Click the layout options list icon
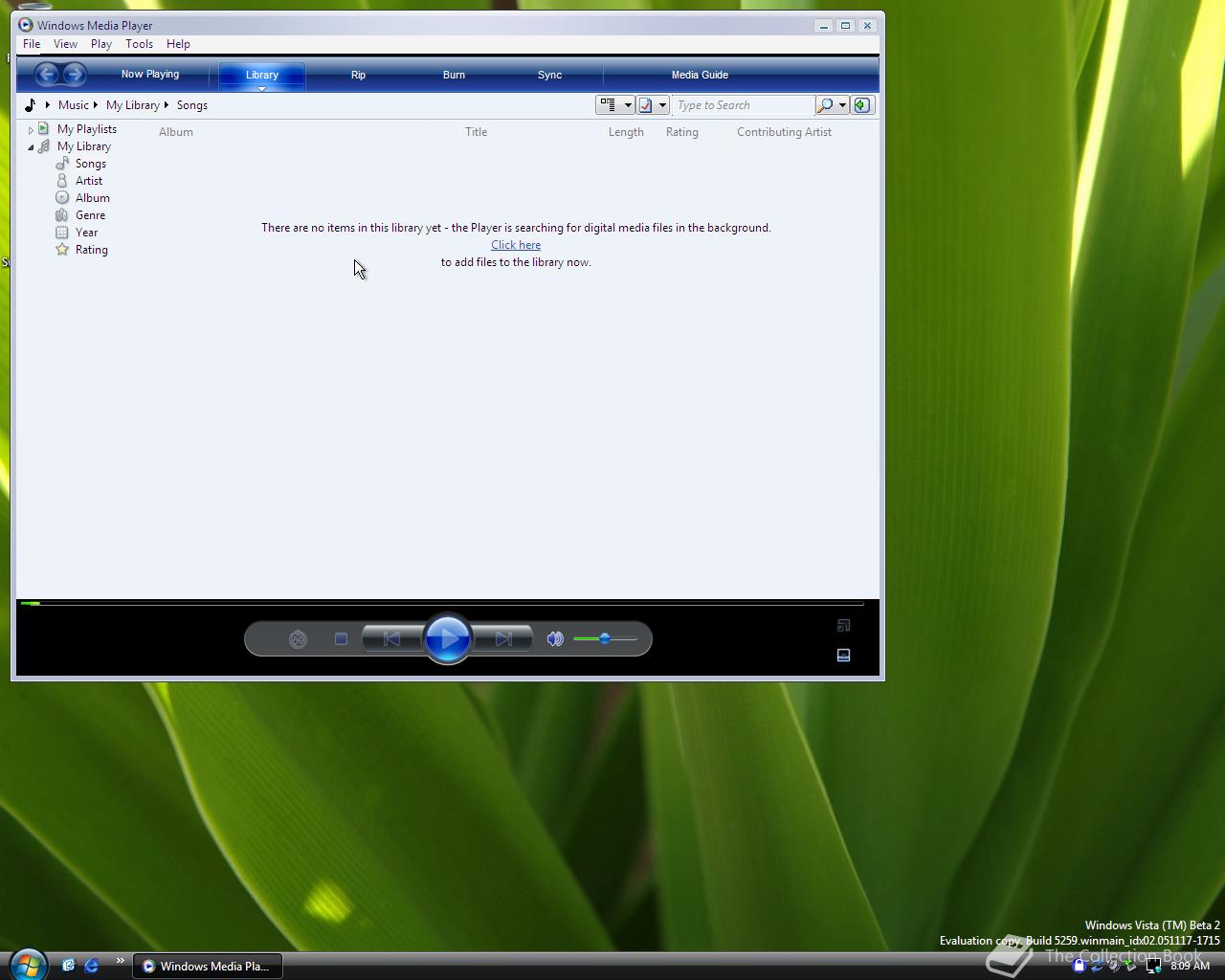1225x980 pixels. pyautogui.click(x=609, y=105)
